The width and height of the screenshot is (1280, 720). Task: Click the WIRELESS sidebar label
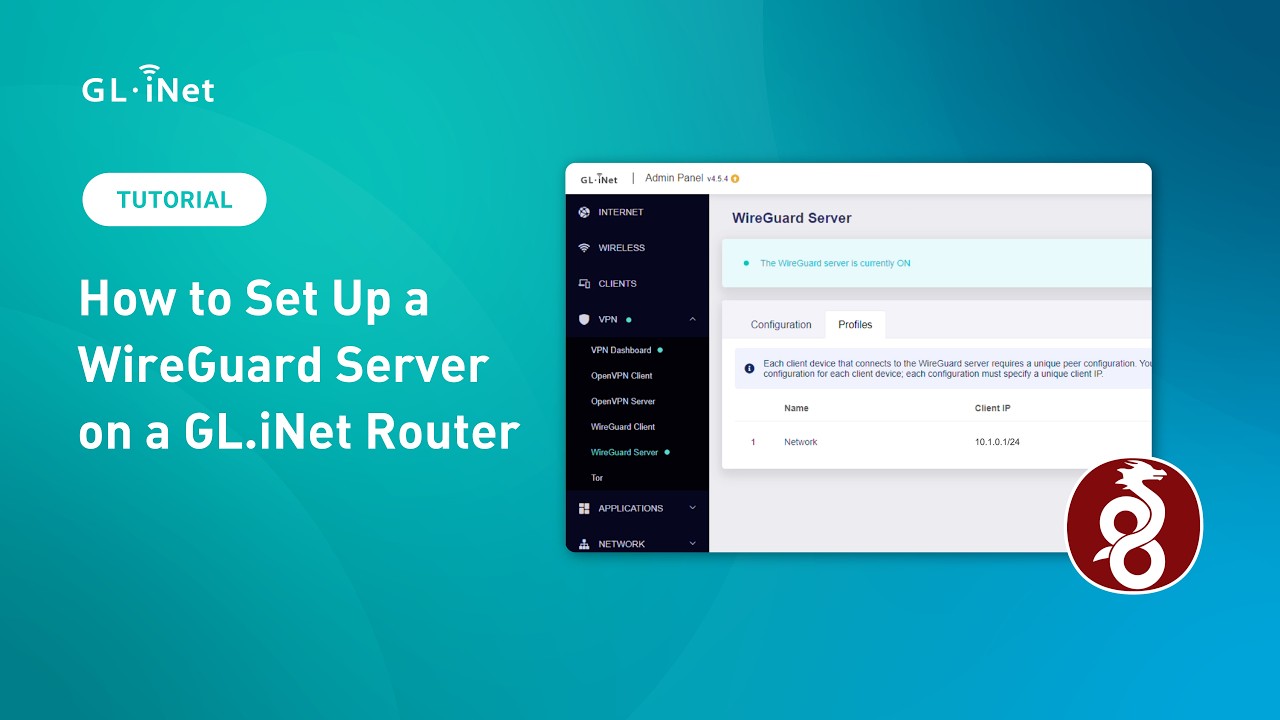click(x=622, y=248)
